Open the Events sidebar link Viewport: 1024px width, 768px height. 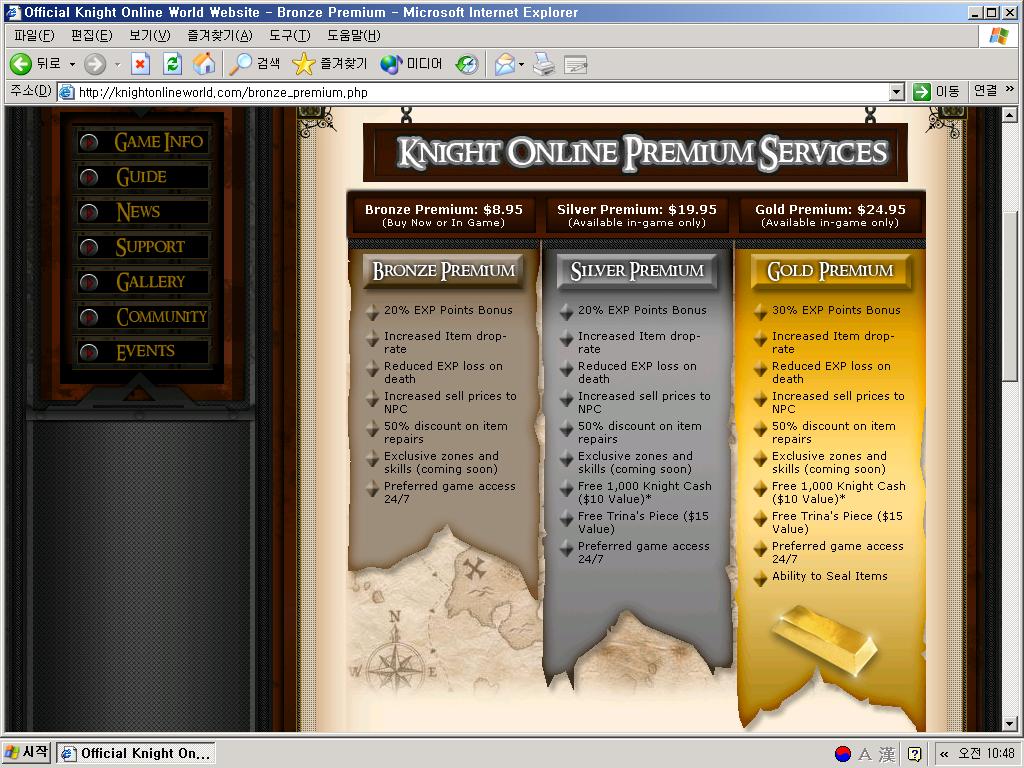142,351
